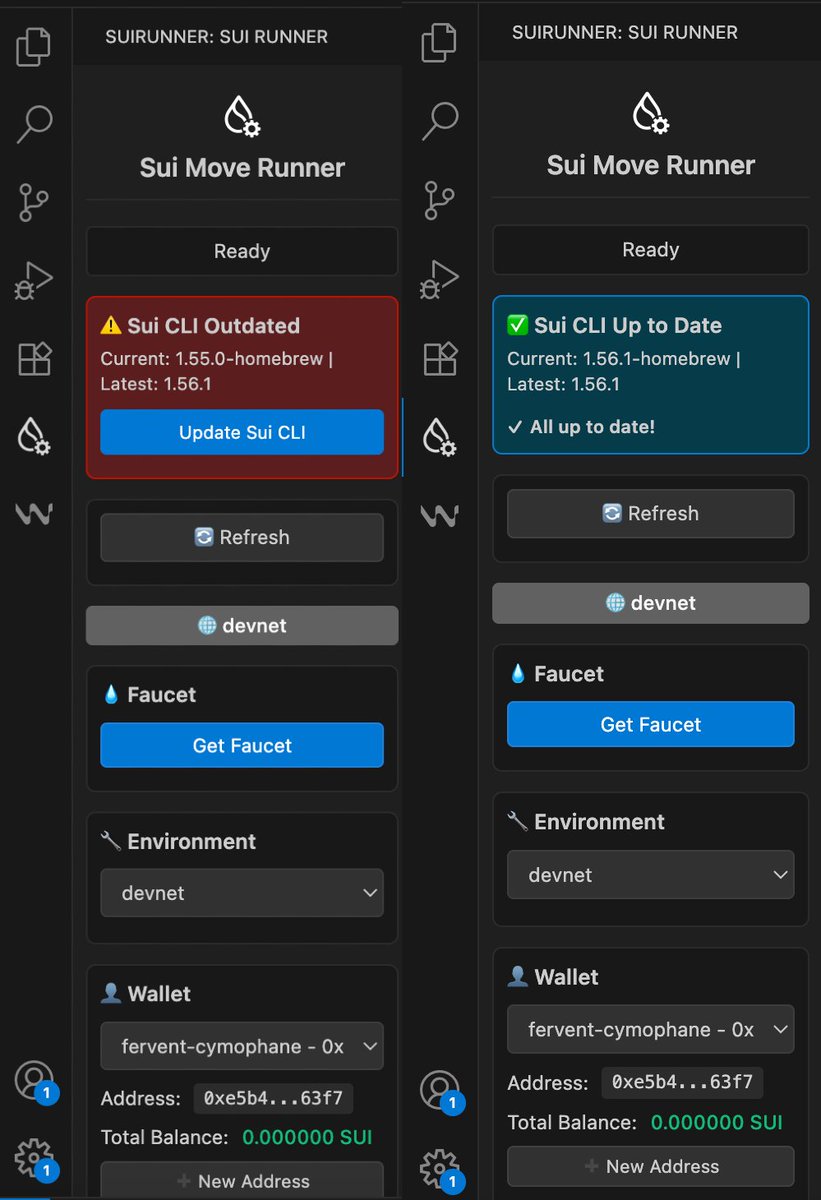Open Run and Debug icon in left screenshot
Viewport: 821px width, 1200px height.
coord(34,280)
